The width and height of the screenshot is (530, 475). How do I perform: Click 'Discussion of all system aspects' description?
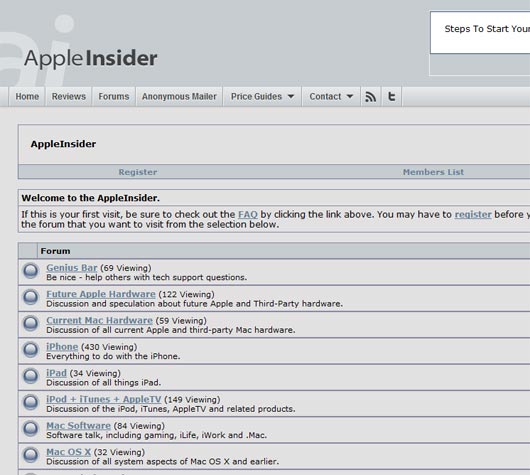pos(163,462)
